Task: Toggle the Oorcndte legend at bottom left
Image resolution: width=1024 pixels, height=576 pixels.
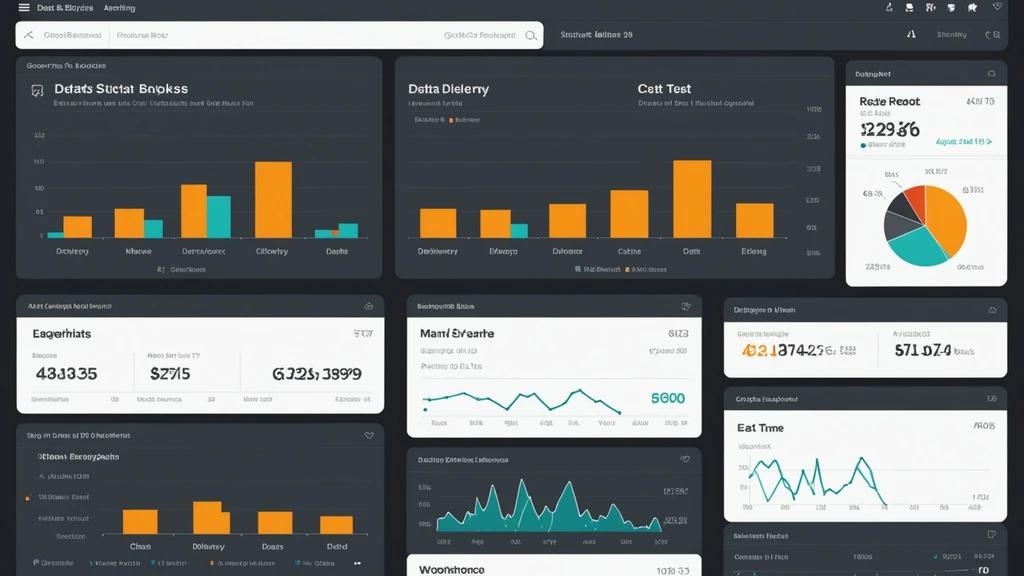Action: (x=54, y=562)
